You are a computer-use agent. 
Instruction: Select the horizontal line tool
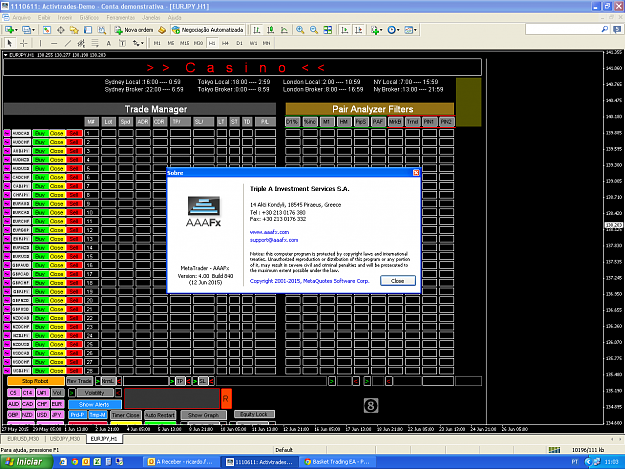[54, 43]
